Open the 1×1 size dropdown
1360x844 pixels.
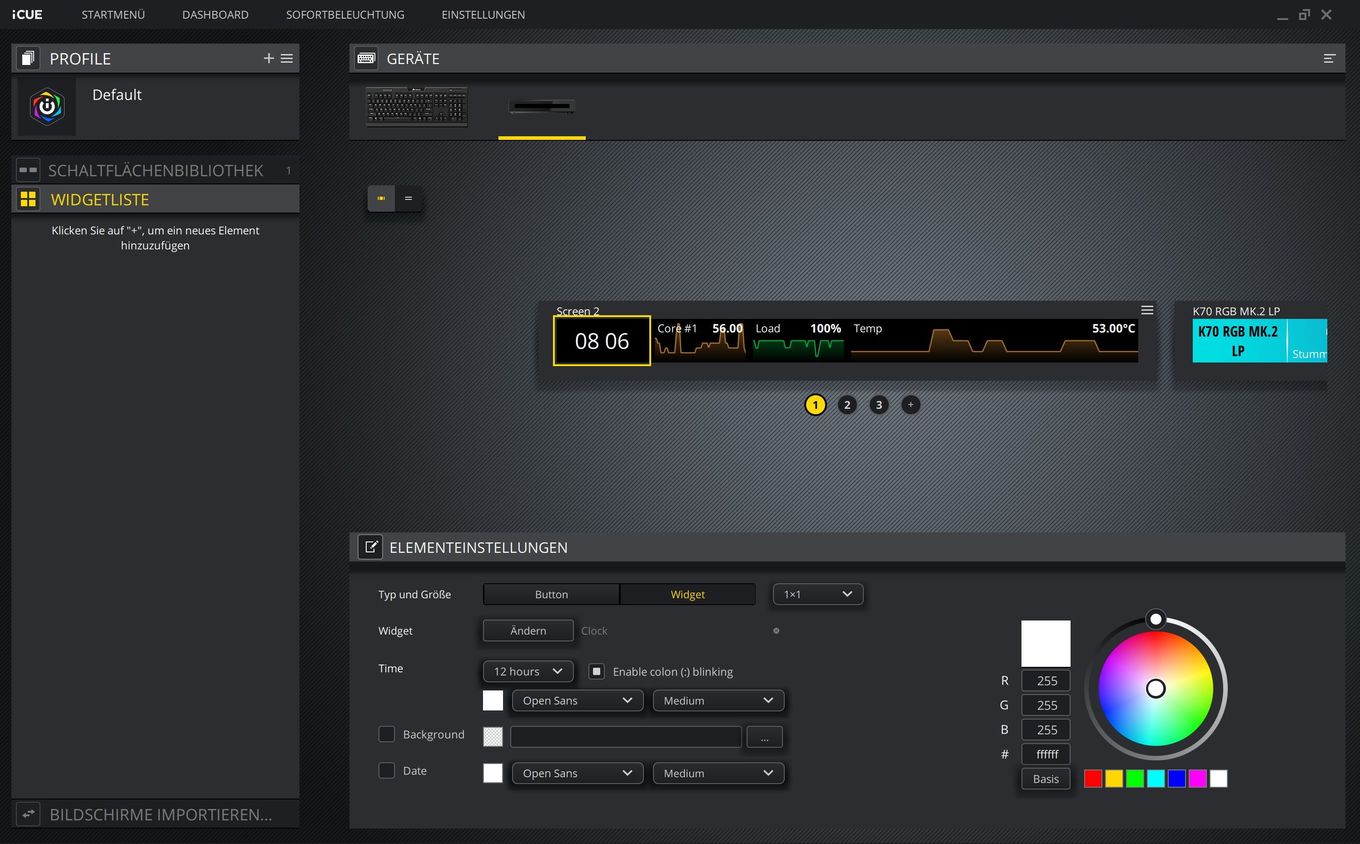point(817,594)
